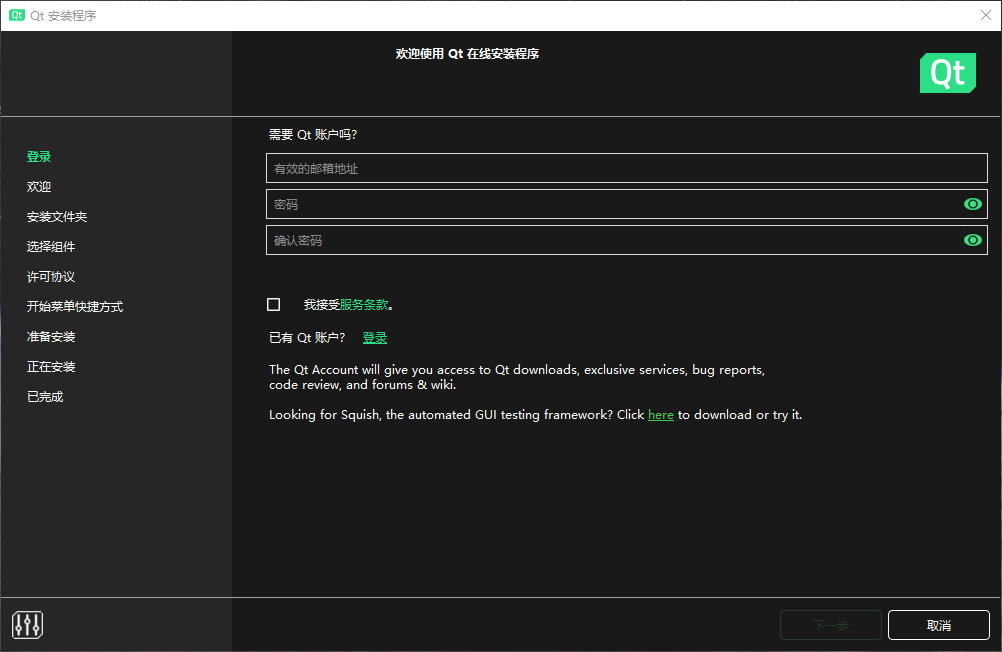
Task: Toggle visibility of the 确认密码 field
Action: 972,240
